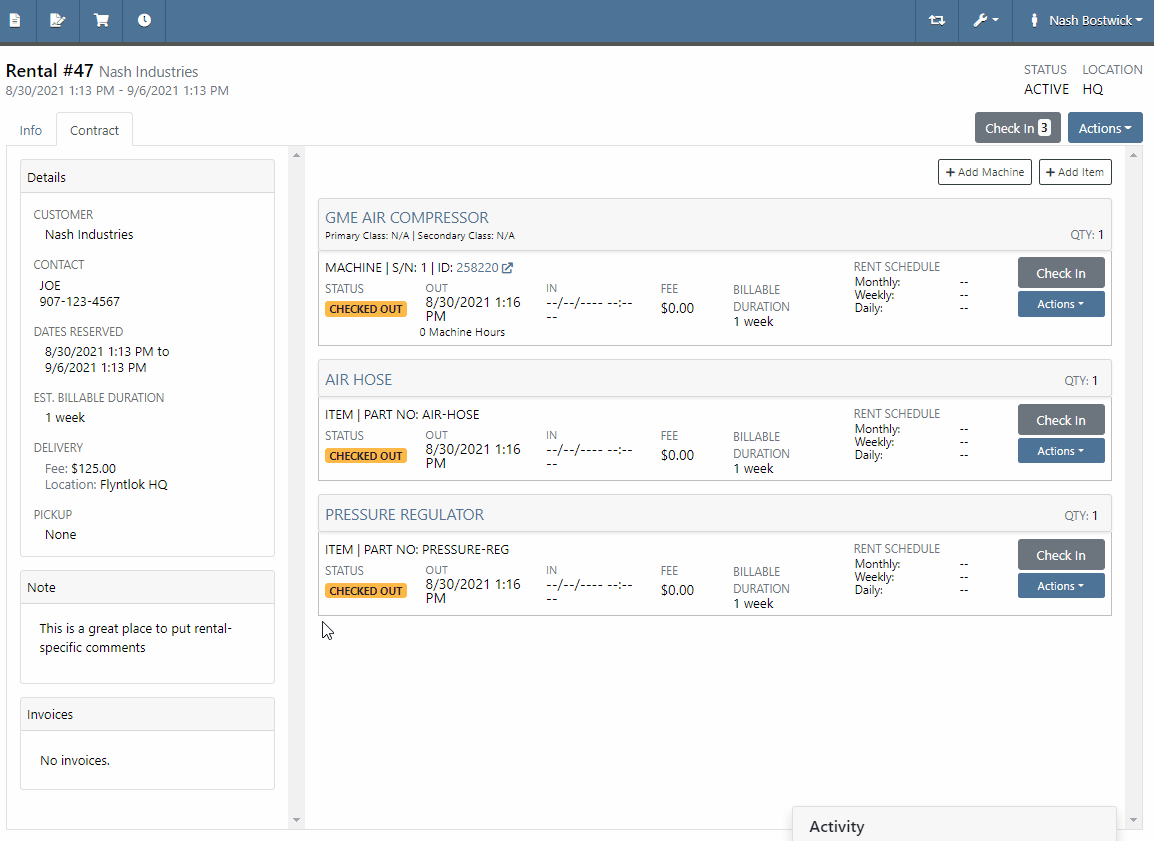Open Actions dropdown for GME Air Compressor
The width and height of the screenshot is (1154, 841).
click(1061, 304)
